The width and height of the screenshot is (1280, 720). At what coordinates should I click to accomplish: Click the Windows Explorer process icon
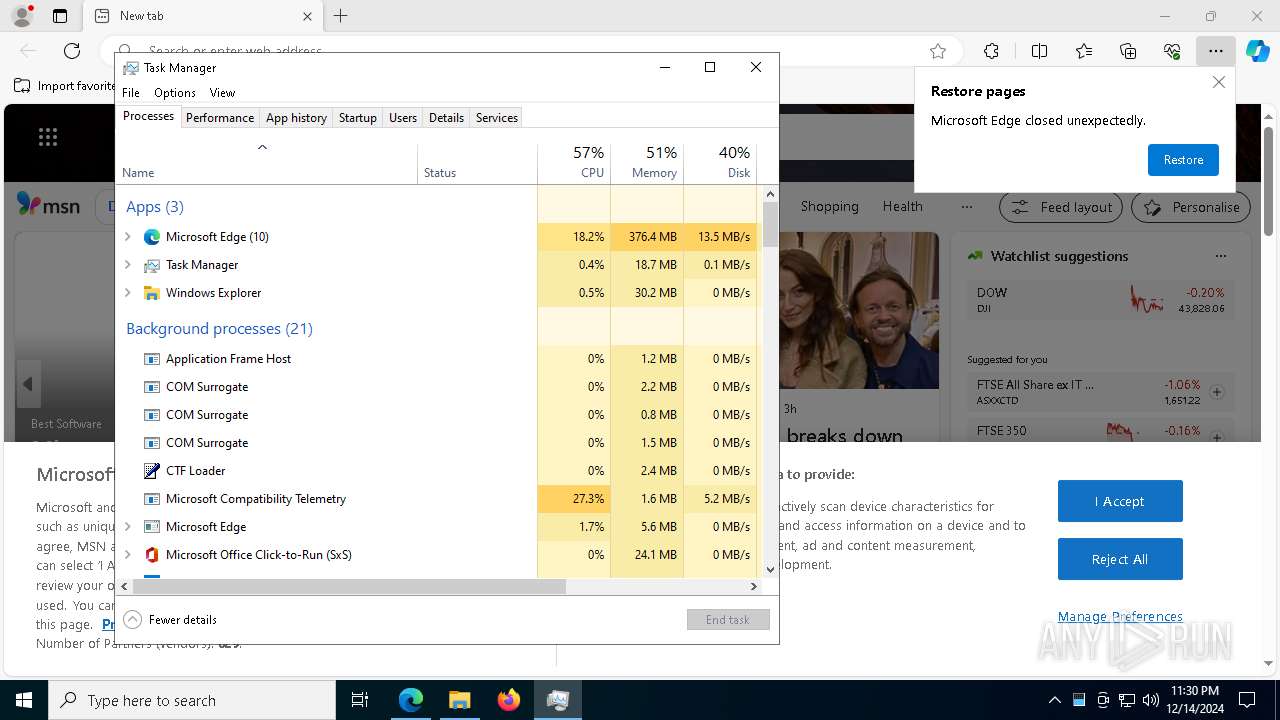coord(152,293)
